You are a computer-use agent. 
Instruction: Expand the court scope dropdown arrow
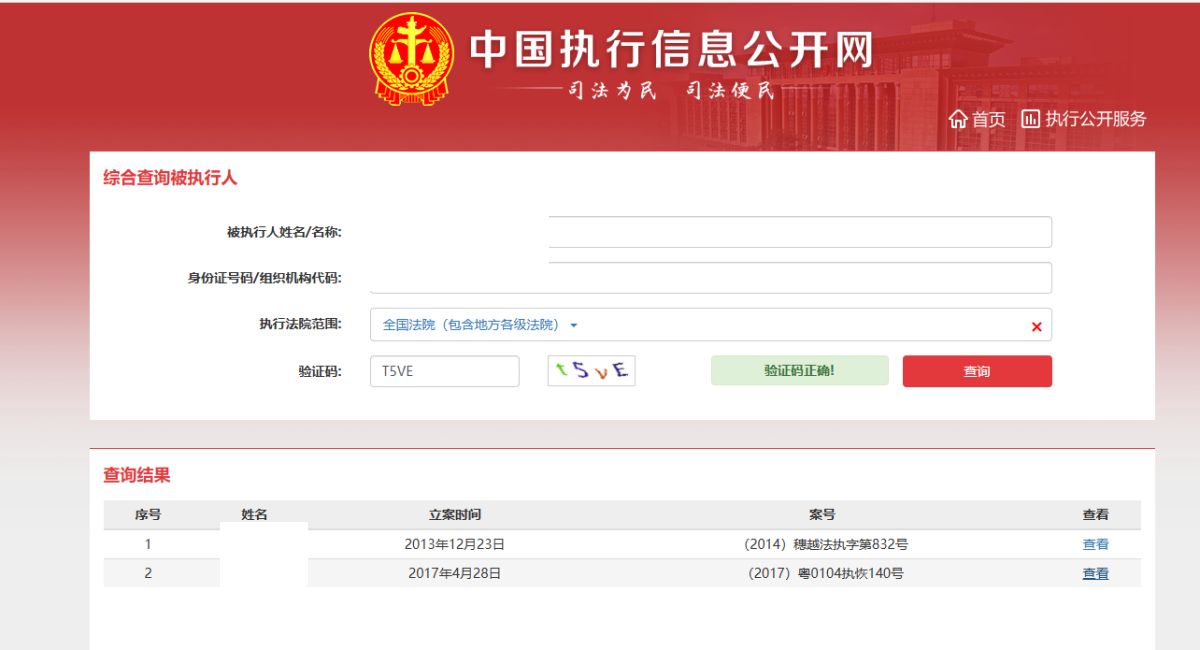[574, 325]
